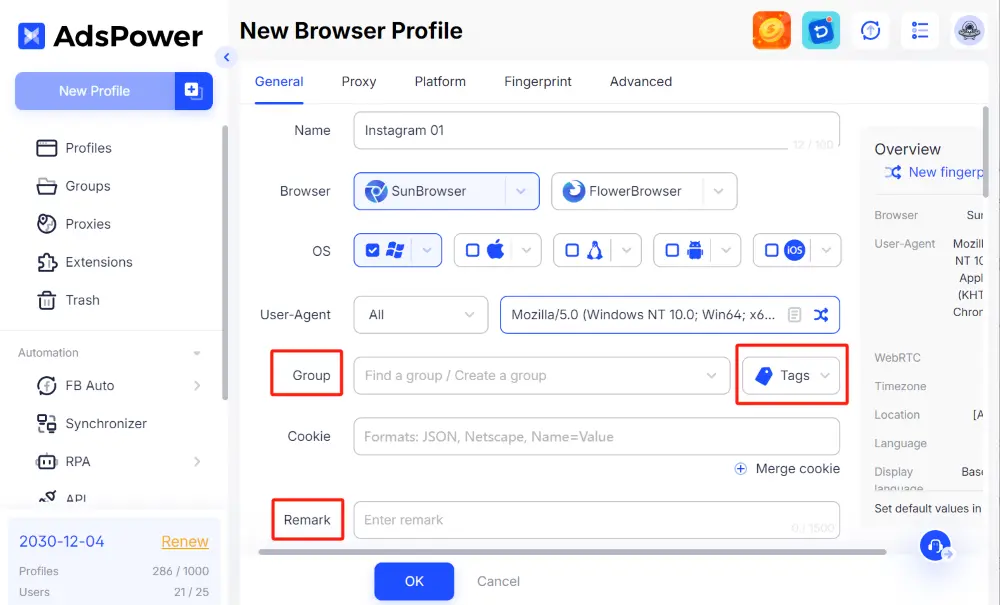This screenshot has height=605, width=1000.
Task: Collapse the sidebar with the arrow button
Action: [226, 57]
